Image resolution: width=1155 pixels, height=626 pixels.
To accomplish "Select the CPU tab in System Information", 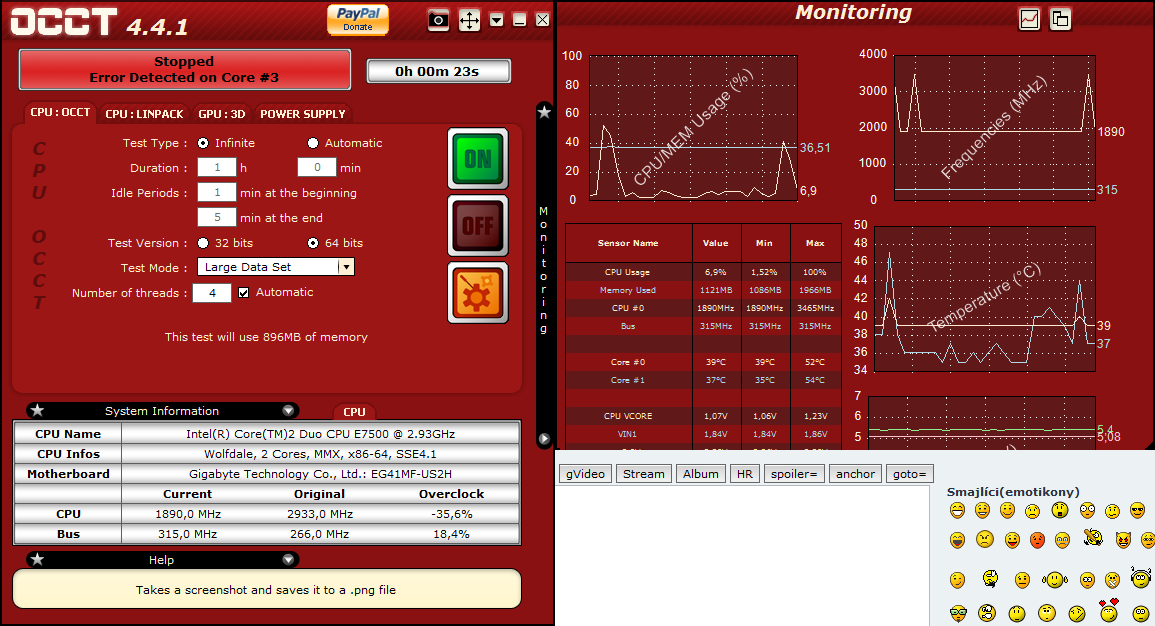I will (354, 412).
